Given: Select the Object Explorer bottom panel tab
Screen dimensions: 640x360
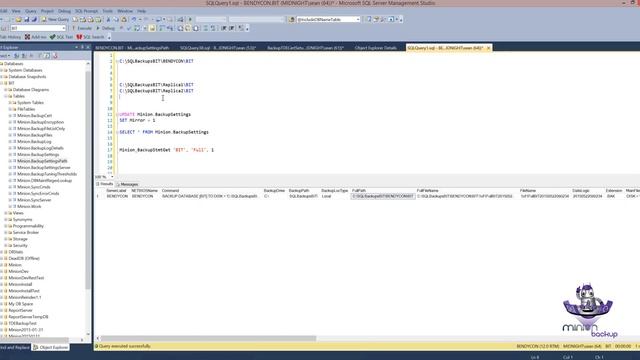Looking at the screenshot, I should pyautogui.click(x=51, y=347).
